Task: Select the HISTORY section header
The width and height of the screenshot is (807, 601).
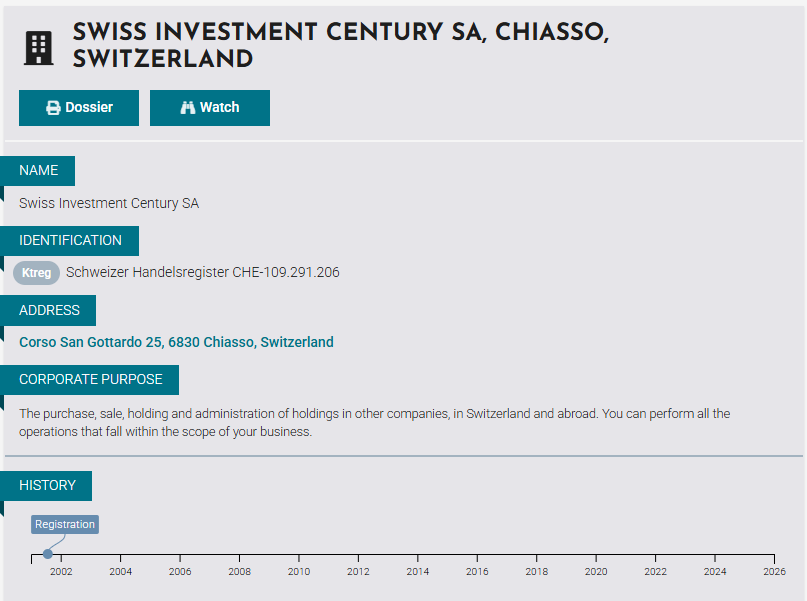Action: (47, 486)
